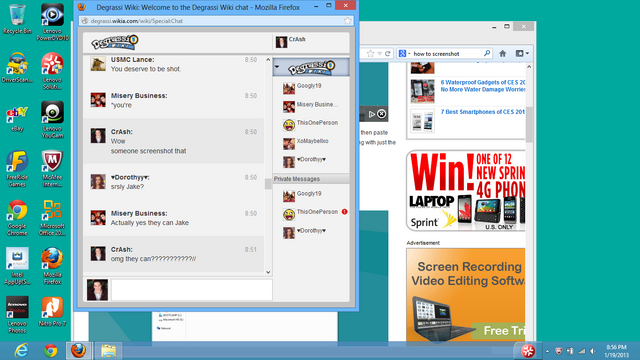Select Misery Business in the user list
This screenshot has height=360, width=640.
(311, 106)
